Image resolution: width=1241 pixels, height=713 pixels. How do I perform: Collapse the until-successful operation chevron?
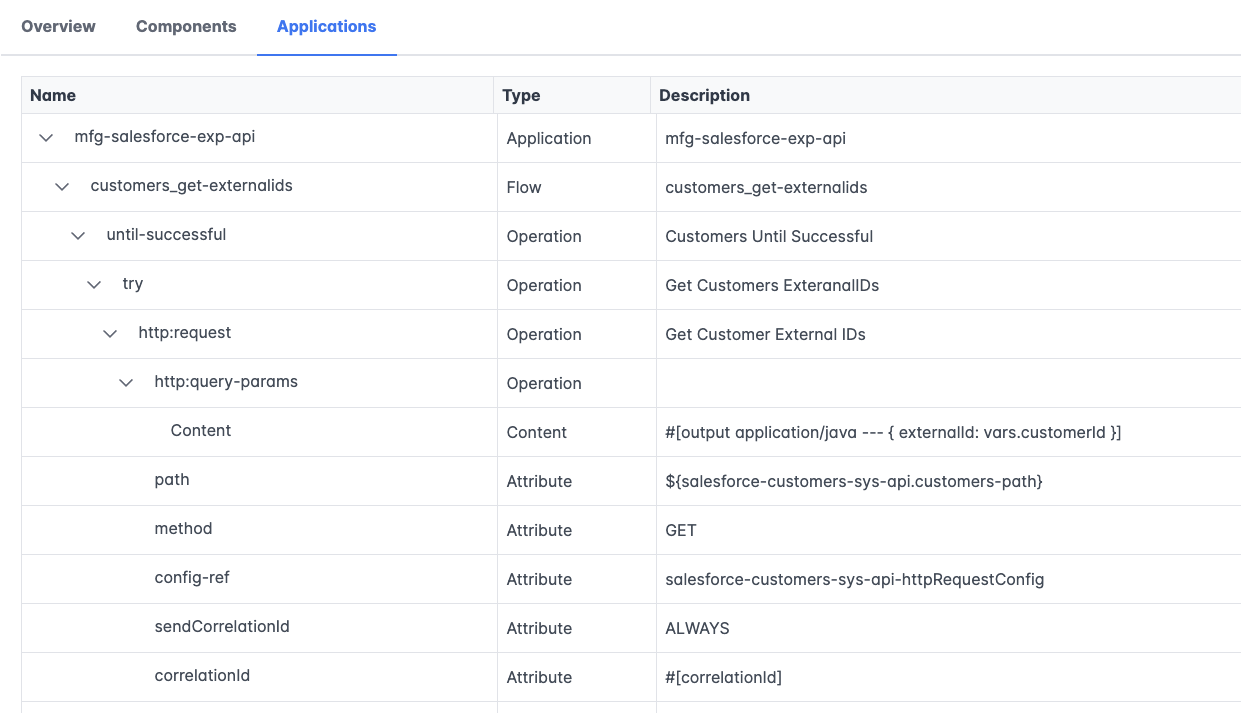[x=78, y=236]
